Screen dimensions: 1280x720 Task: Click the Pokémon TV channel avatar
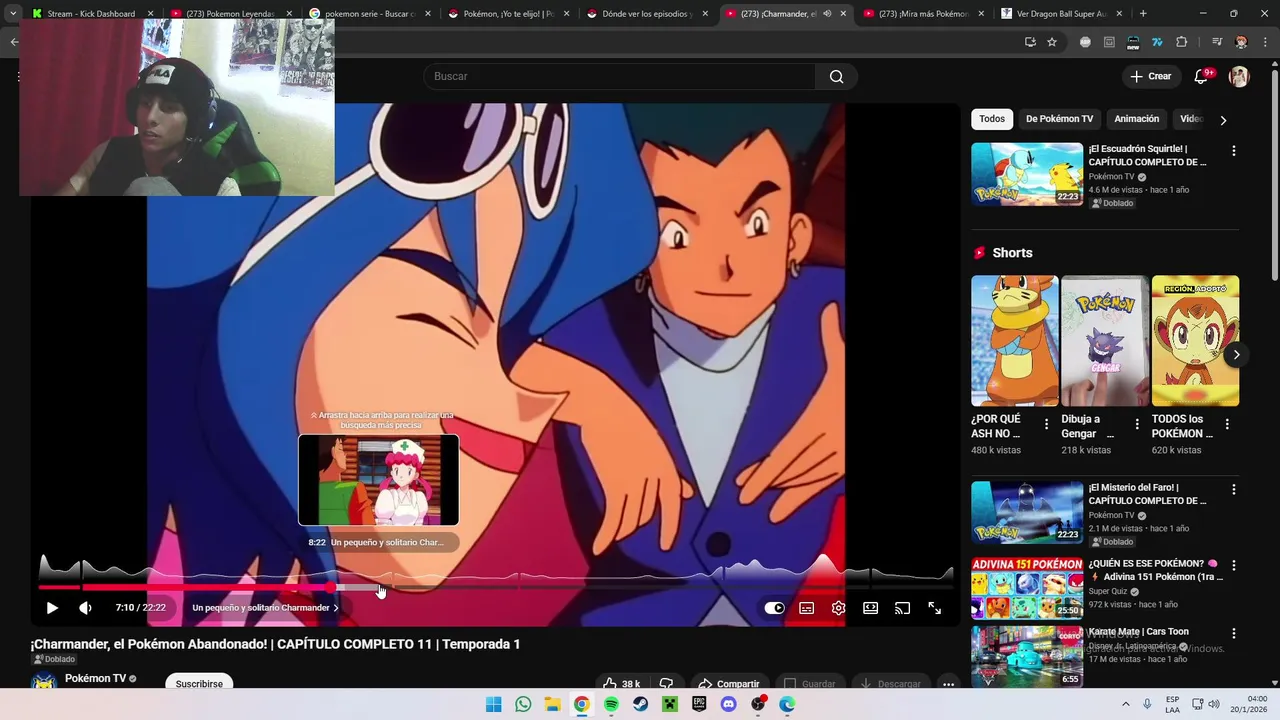click(x=44, y=682)
